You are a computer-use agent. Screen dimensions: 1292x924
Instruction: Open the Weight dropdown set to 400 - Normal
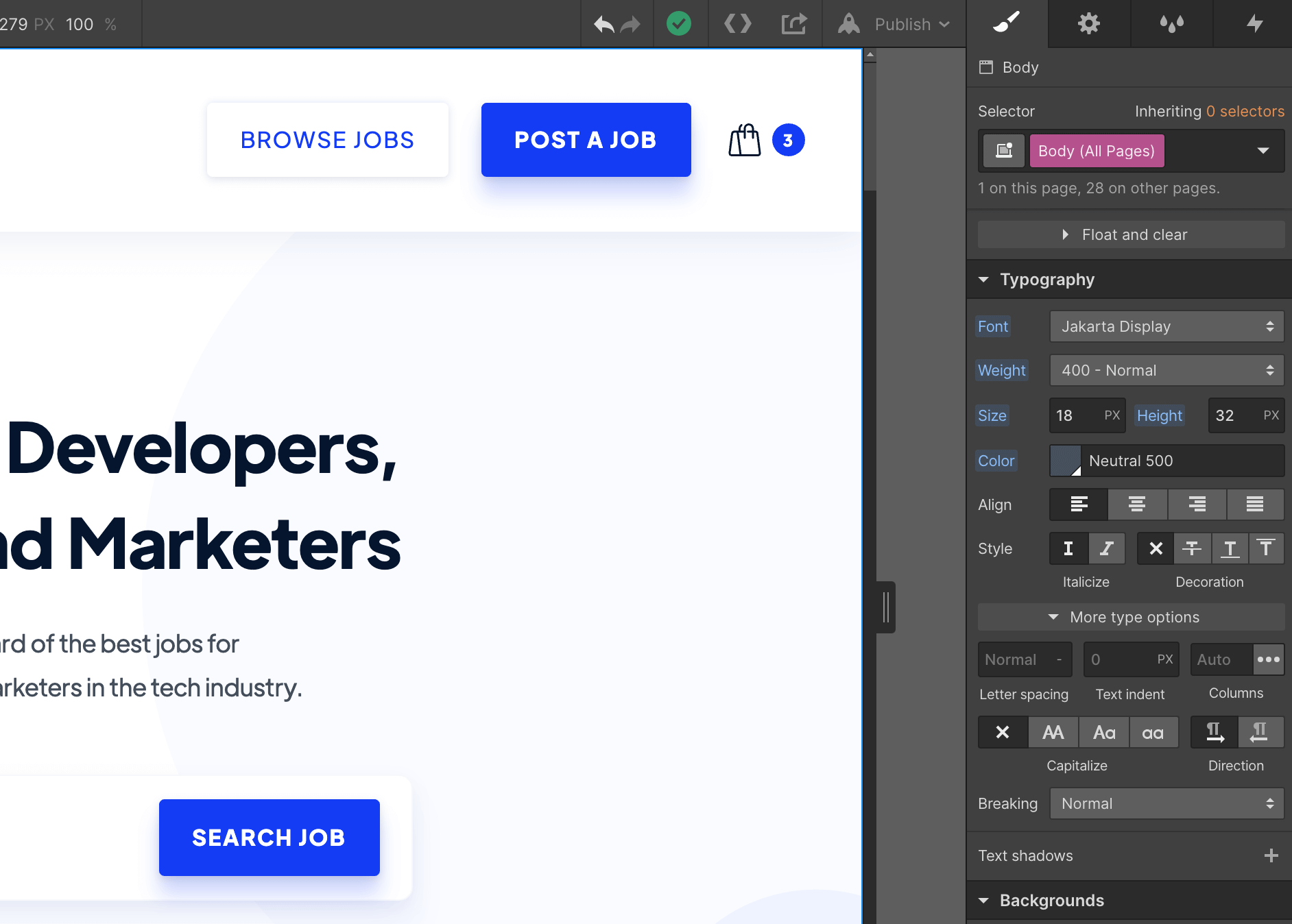pos(1166,370)
